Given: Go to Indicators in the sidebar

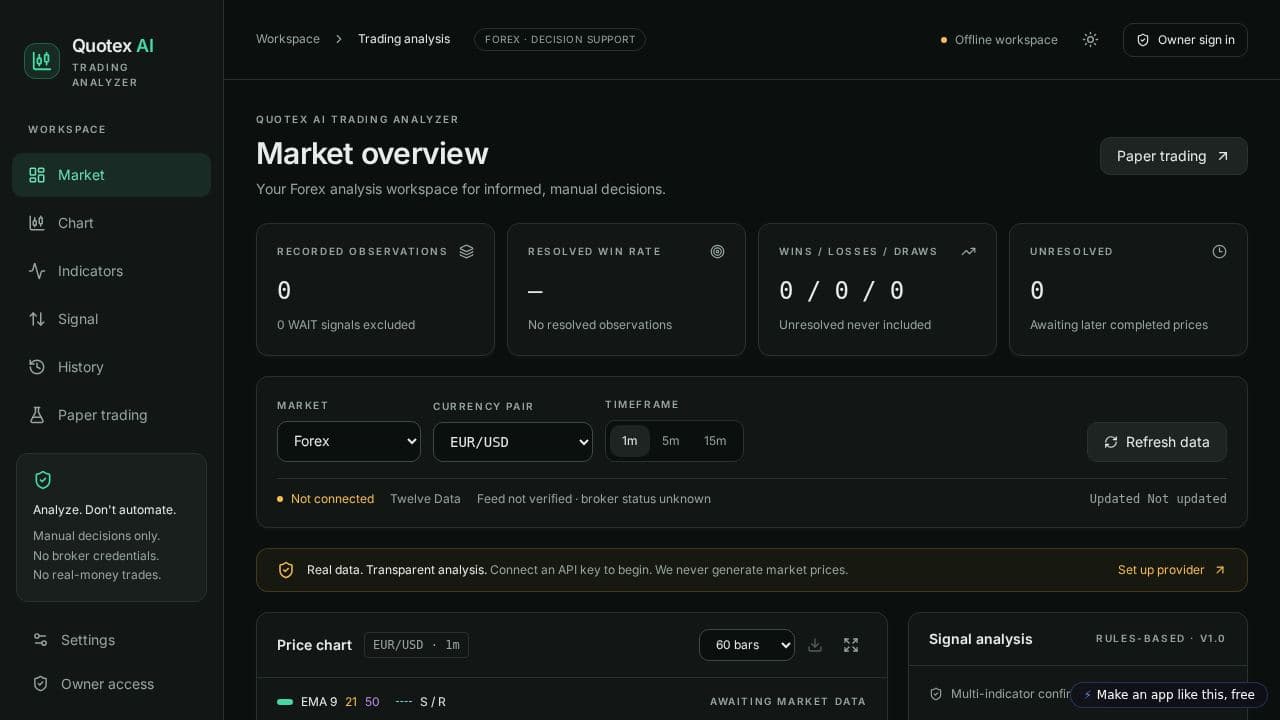Looking at the screenshot, I should coord(111,271).
